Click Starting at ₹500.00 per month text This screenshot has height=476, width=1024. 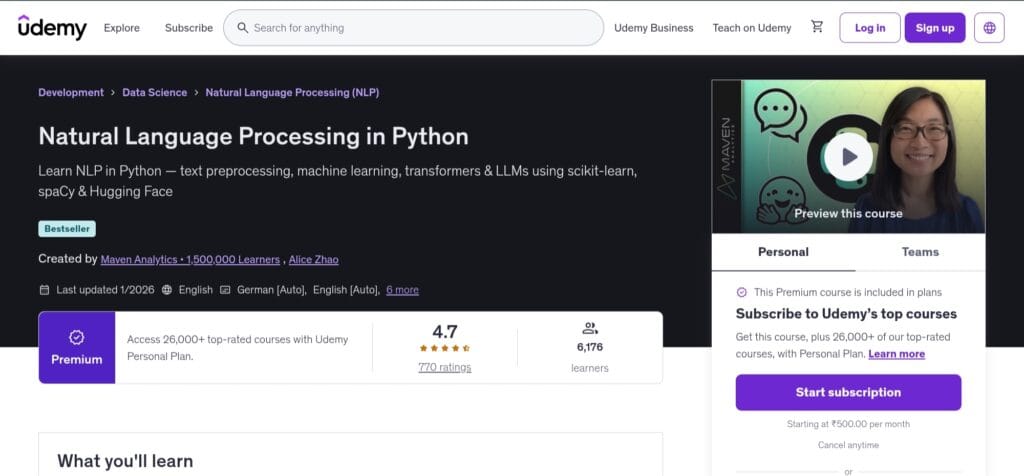[848, 424]
